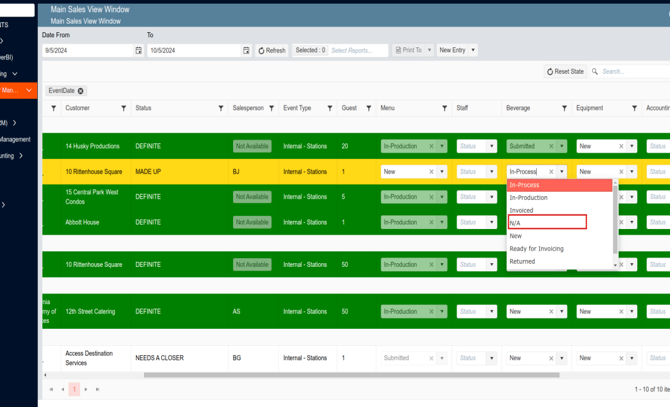
Task: Open the Salesperson column filter
Action: 271,108
